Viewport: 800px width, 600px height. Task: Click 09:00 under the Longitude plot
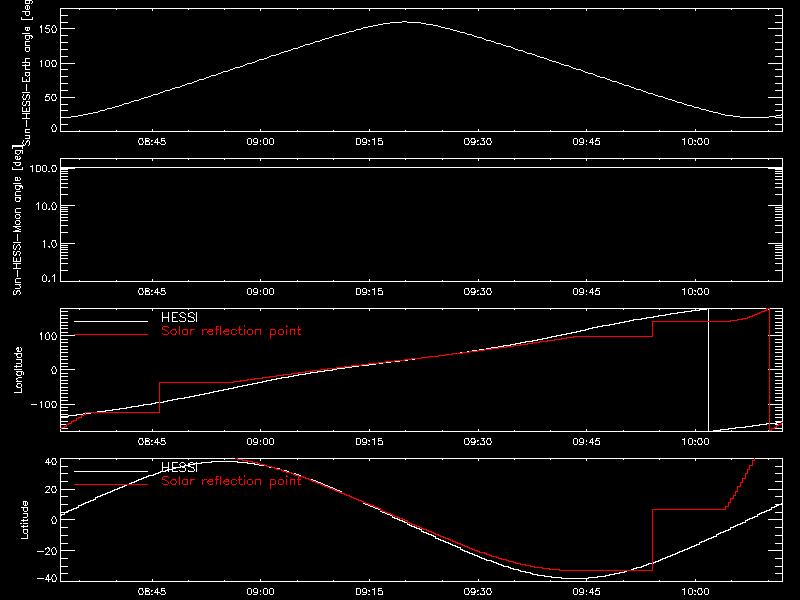coord(260,442)
